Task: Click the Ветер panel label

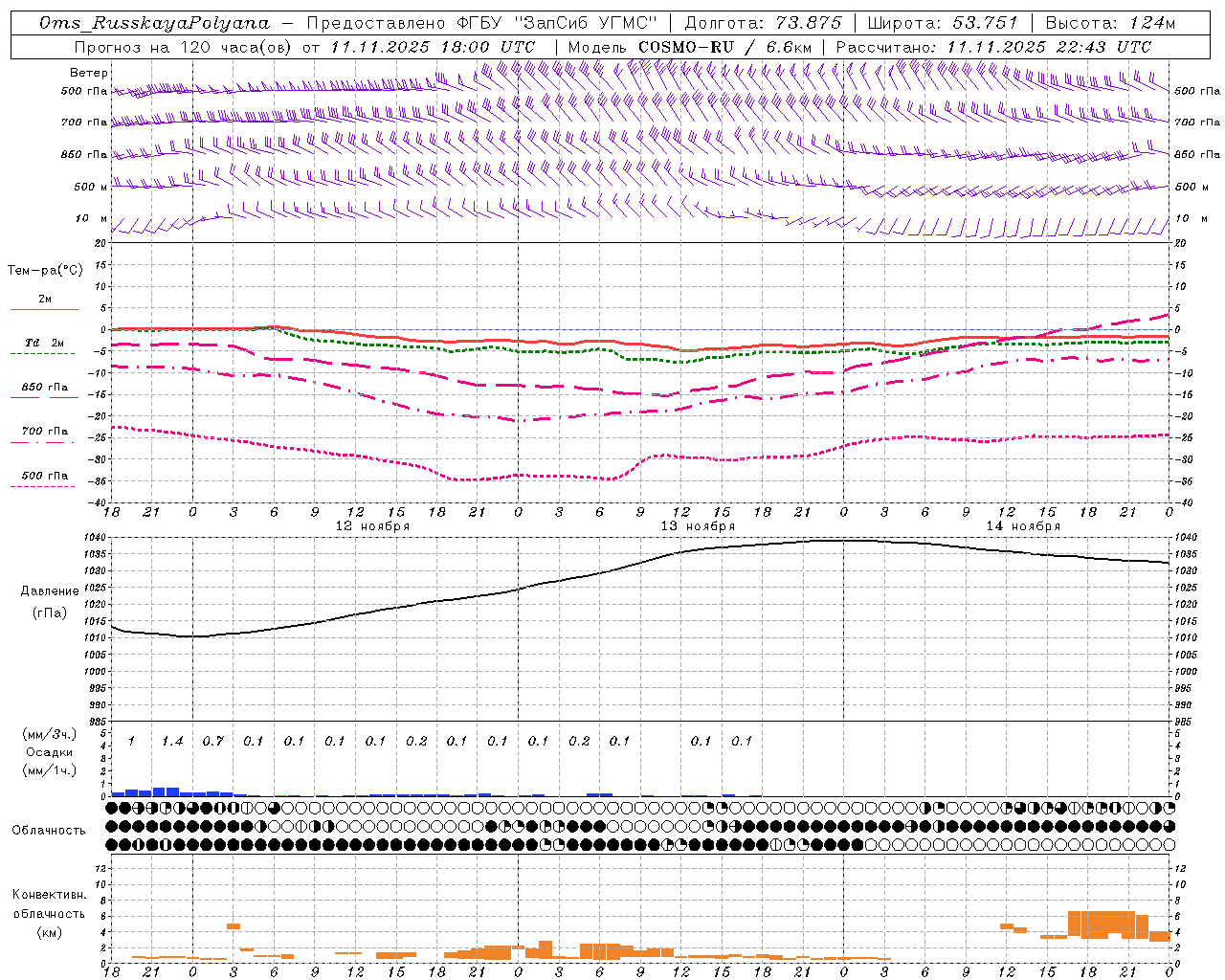Action: (x=89, y=73)
